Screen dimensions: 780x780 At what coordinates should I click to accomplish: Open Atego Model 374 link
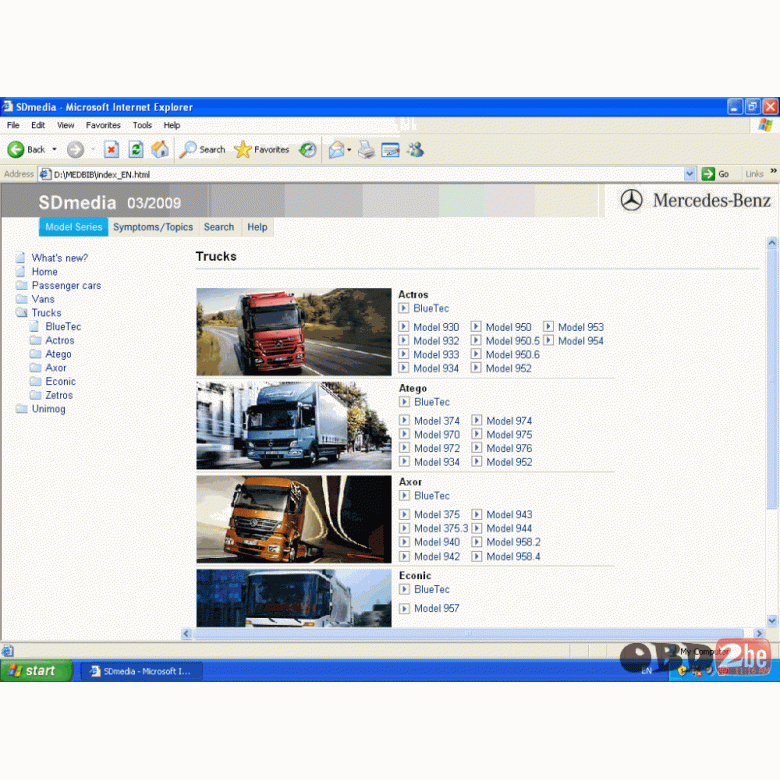[437, 421]
